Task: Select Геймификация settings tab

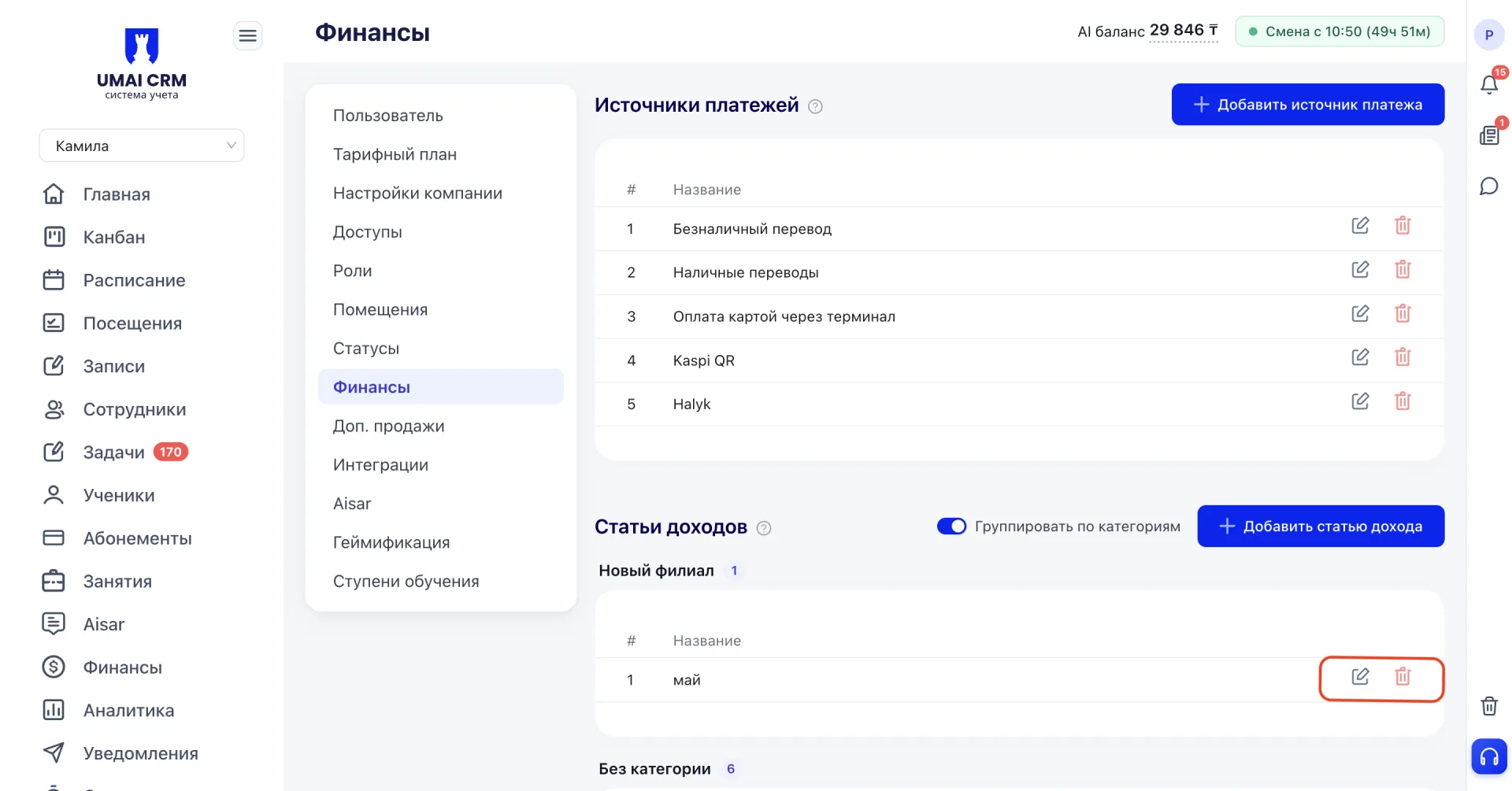Action: pos(391,542)
